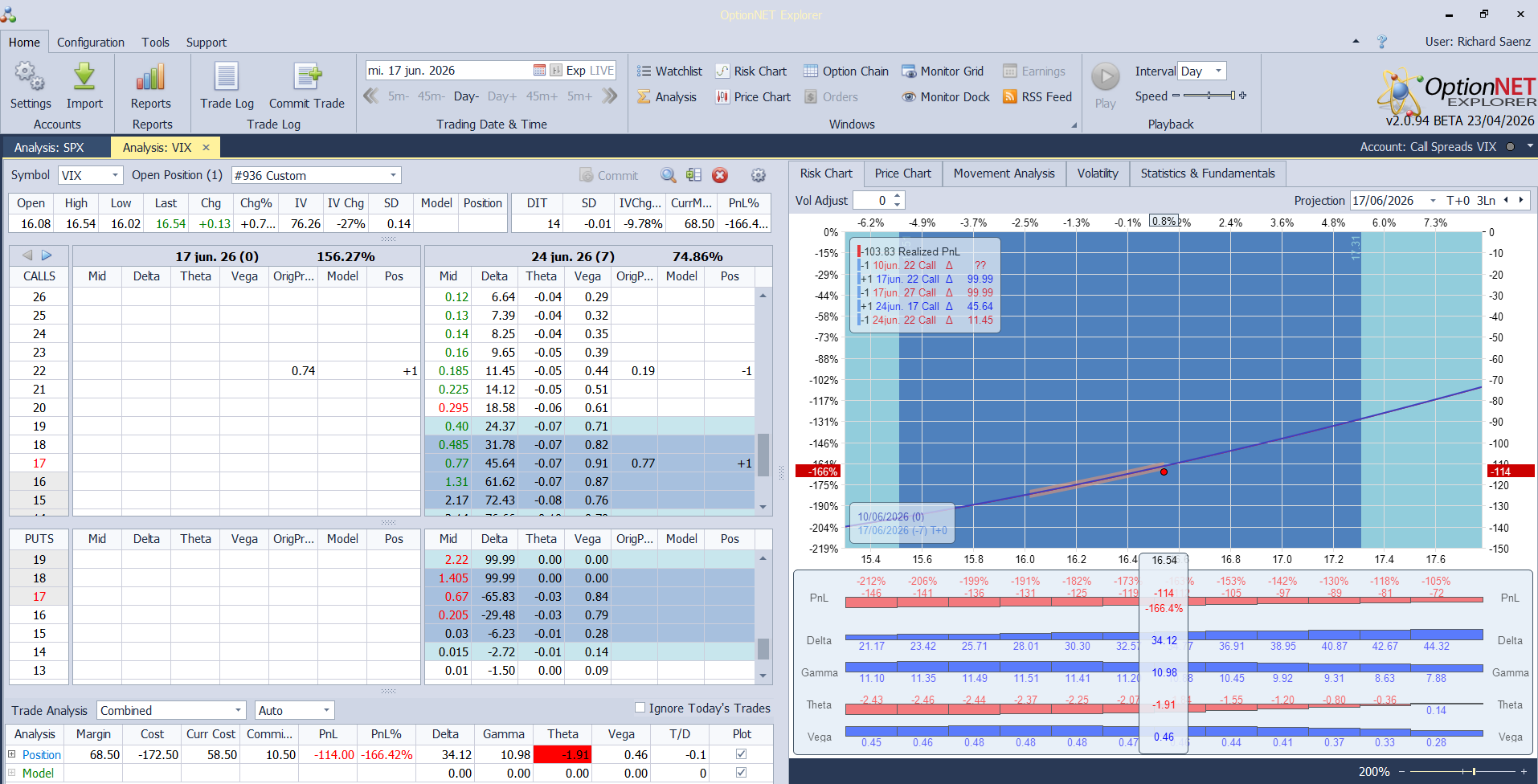This screenshot has width=1538, height=784.
Task: Switch to the Movement Analysis tab
Action: click(1004, 174)
